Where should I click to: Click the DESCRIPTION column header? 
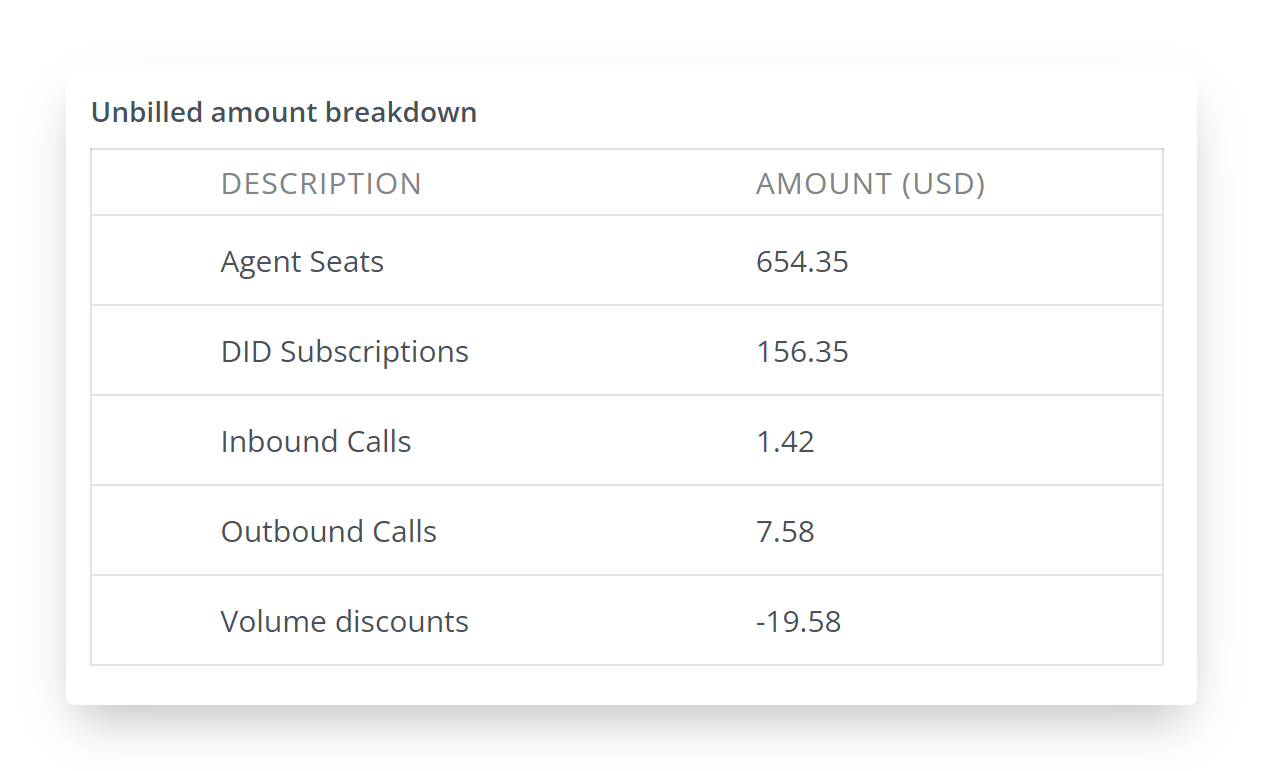tap(321, 184)
